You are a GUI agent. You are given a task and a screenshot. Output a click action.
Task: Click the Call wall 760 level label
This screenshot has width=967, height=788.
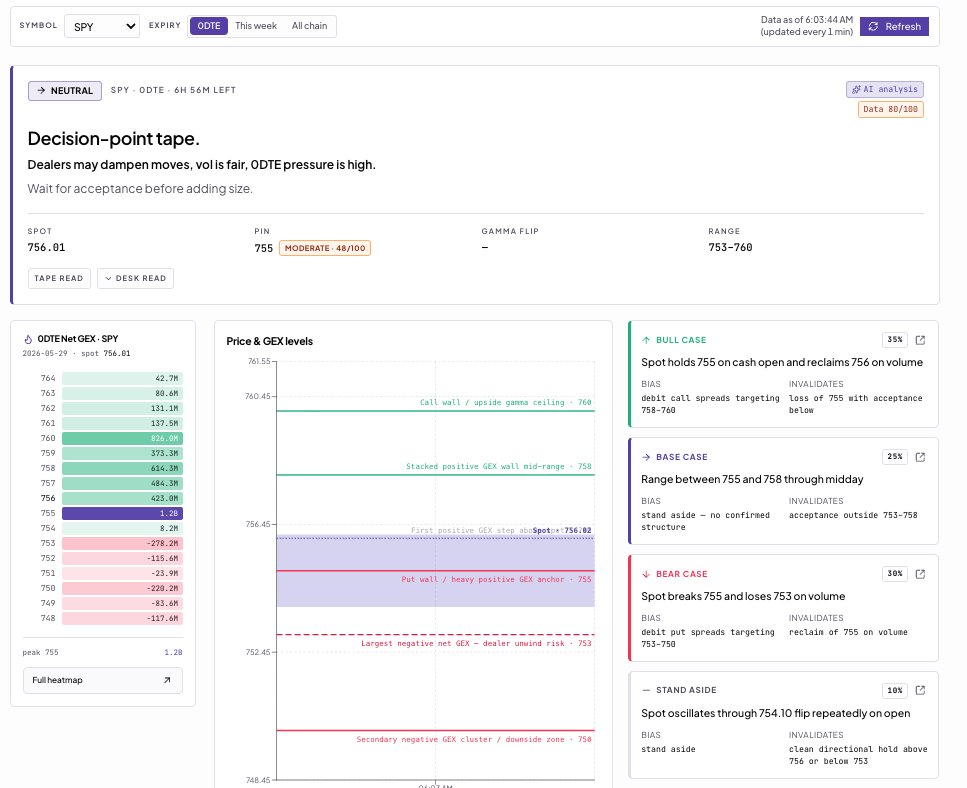coord(505,402)
